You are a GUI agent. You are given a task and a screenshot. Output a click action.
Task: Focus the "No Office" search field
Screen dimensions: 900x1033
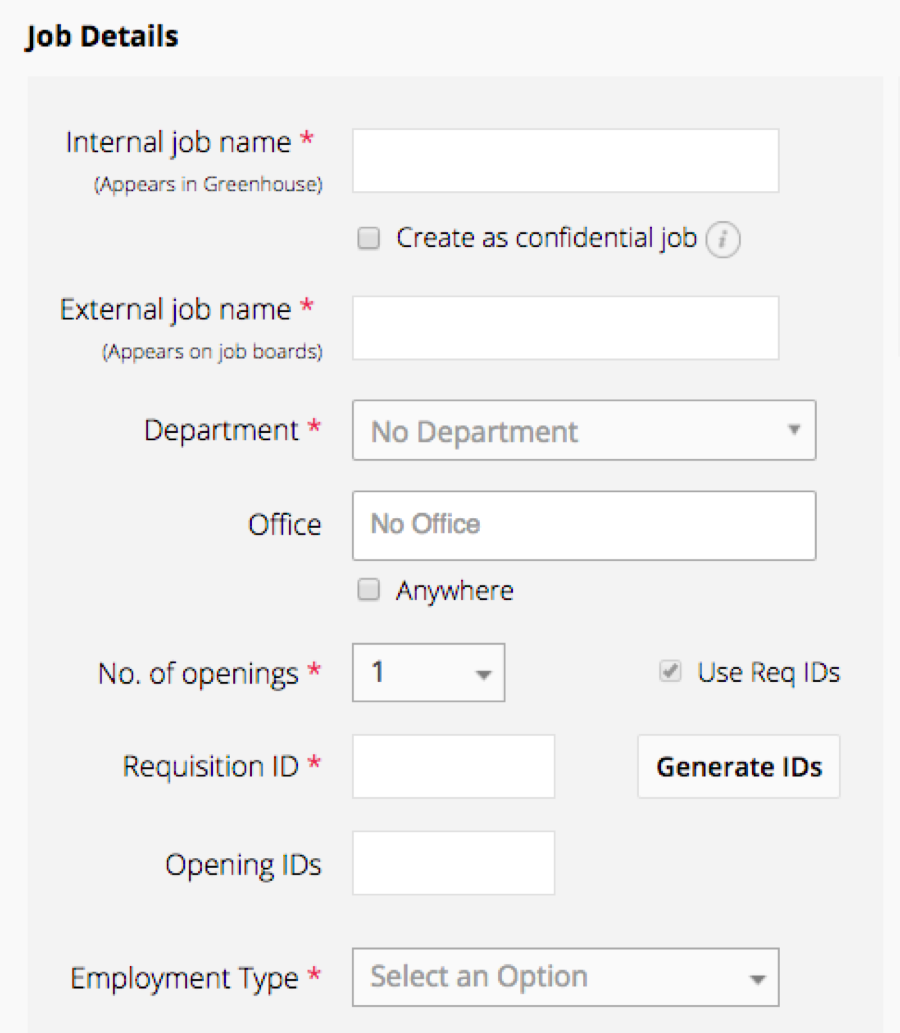584,526
